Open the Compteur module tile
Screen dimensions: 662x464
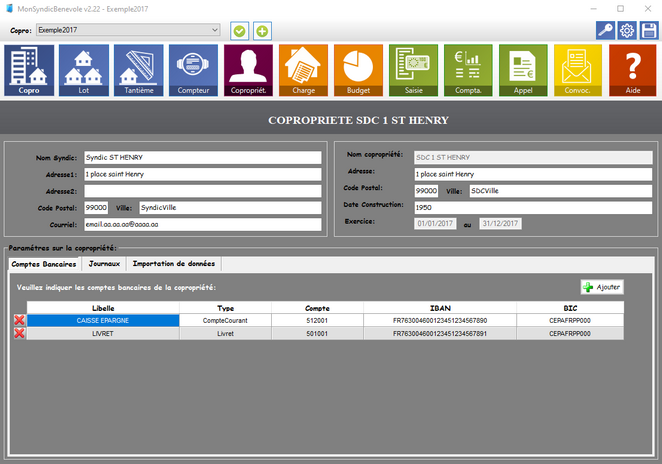coord(194,70)
